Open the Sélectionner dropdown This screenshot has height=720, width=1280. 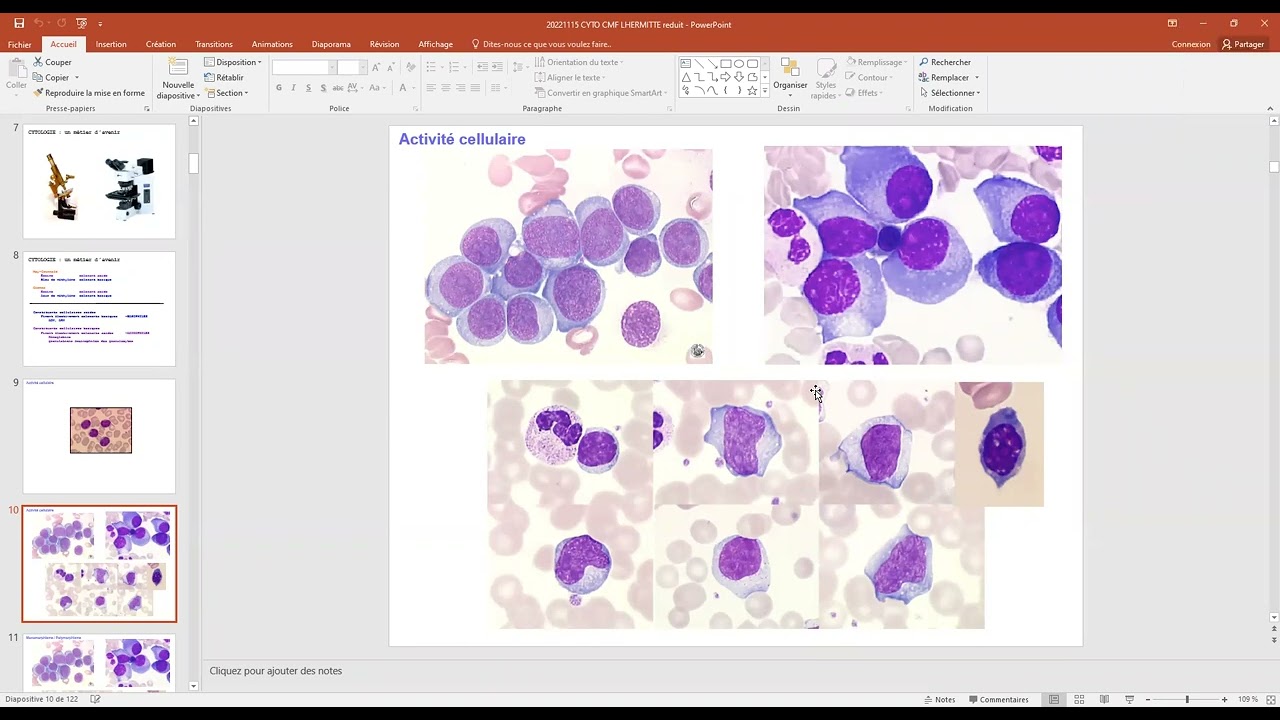(950, 93)
